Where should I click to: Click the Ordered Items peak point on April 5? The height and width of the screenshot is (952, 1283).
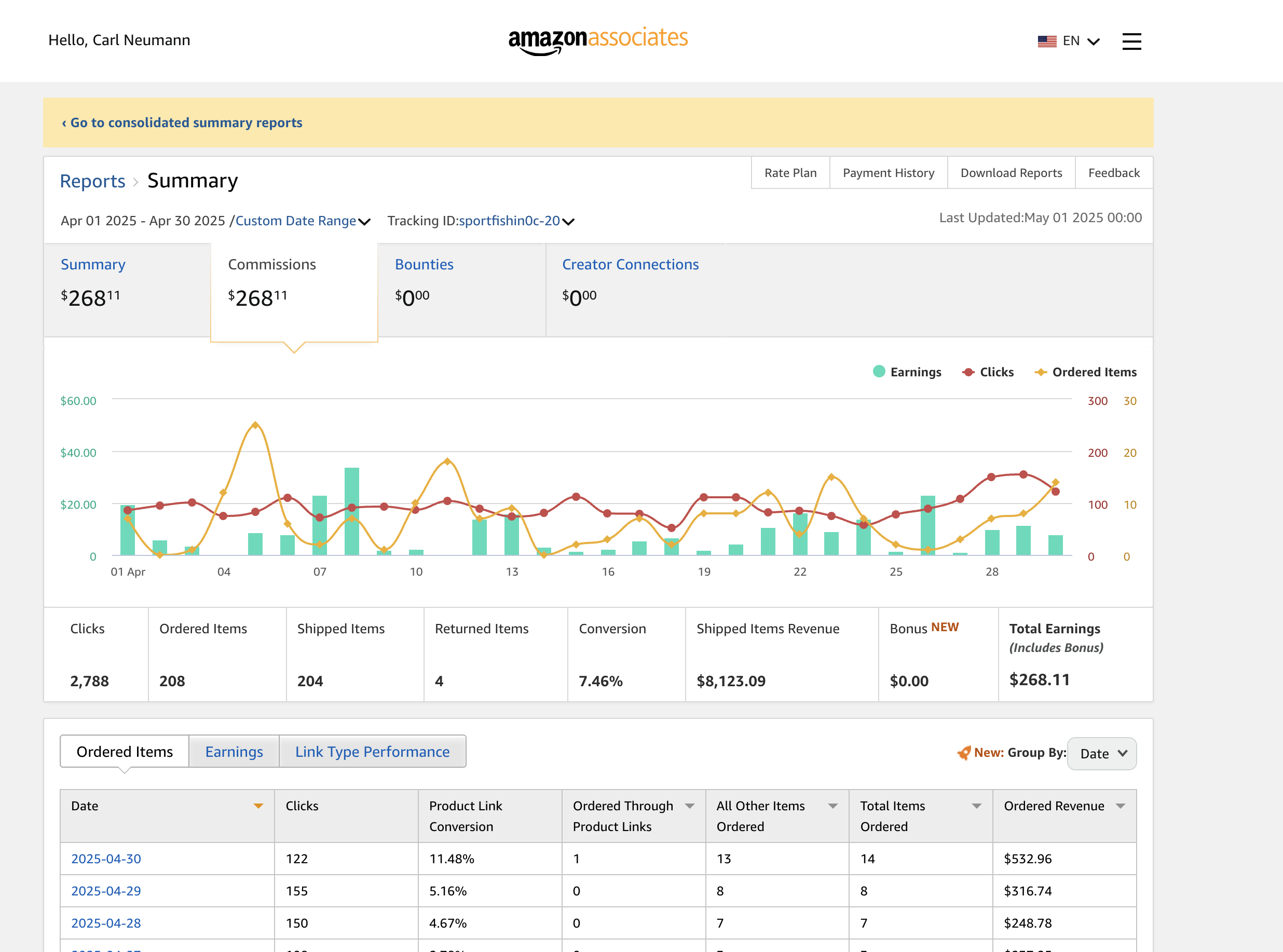pos(255,425)
